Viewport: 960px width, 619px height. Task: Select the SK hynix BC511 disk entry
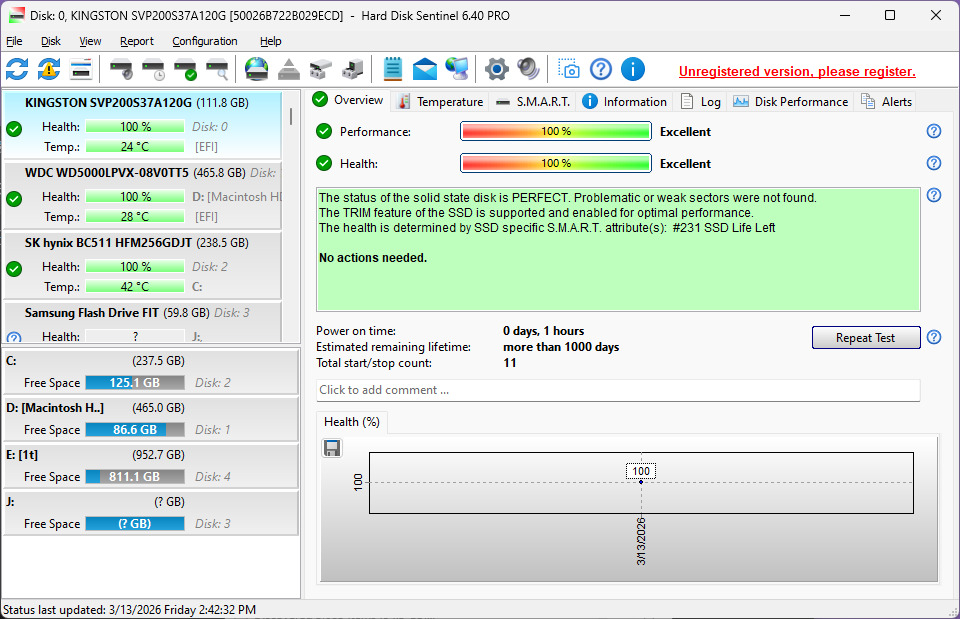[x=143, y=265]
